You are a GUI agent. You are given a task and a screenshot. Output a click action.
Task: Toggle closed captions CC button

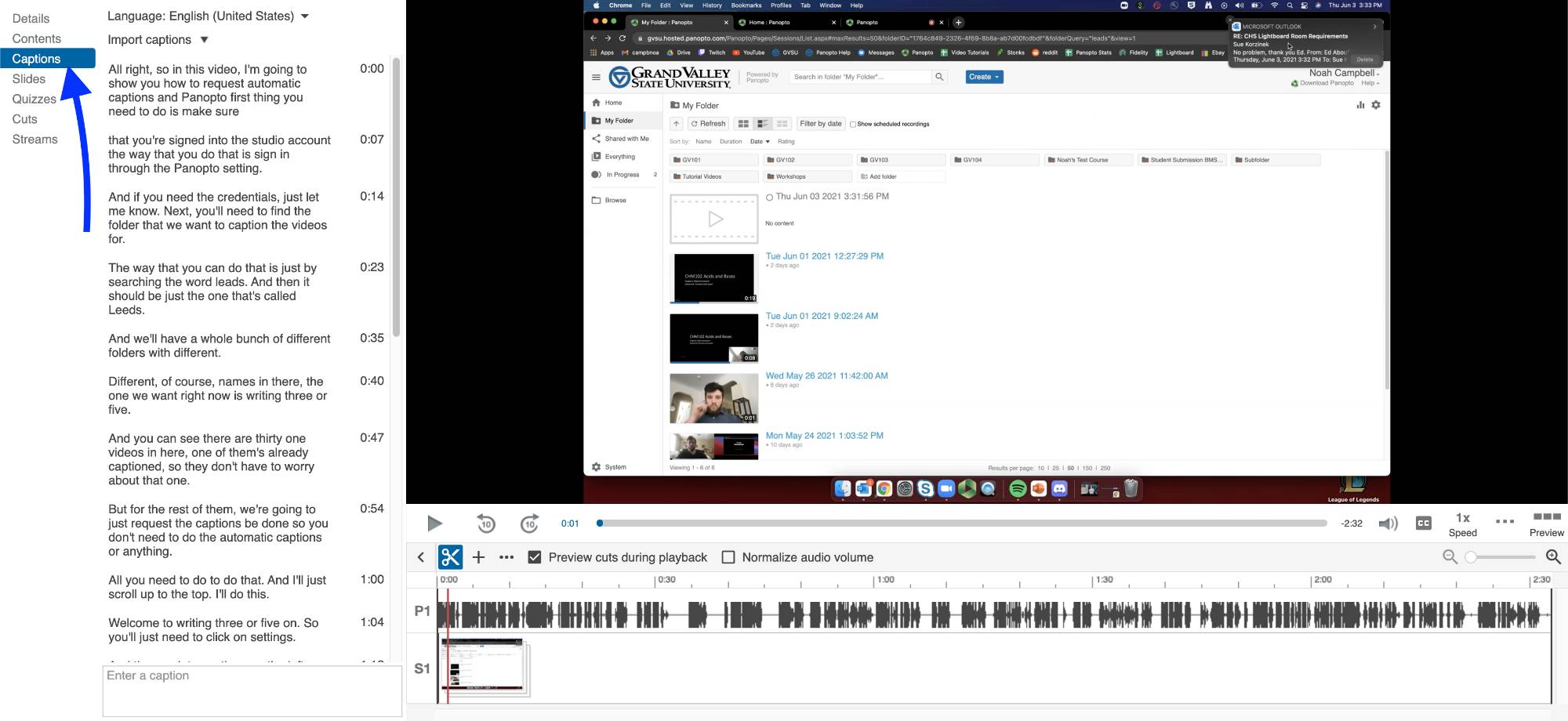(1424, 524)
